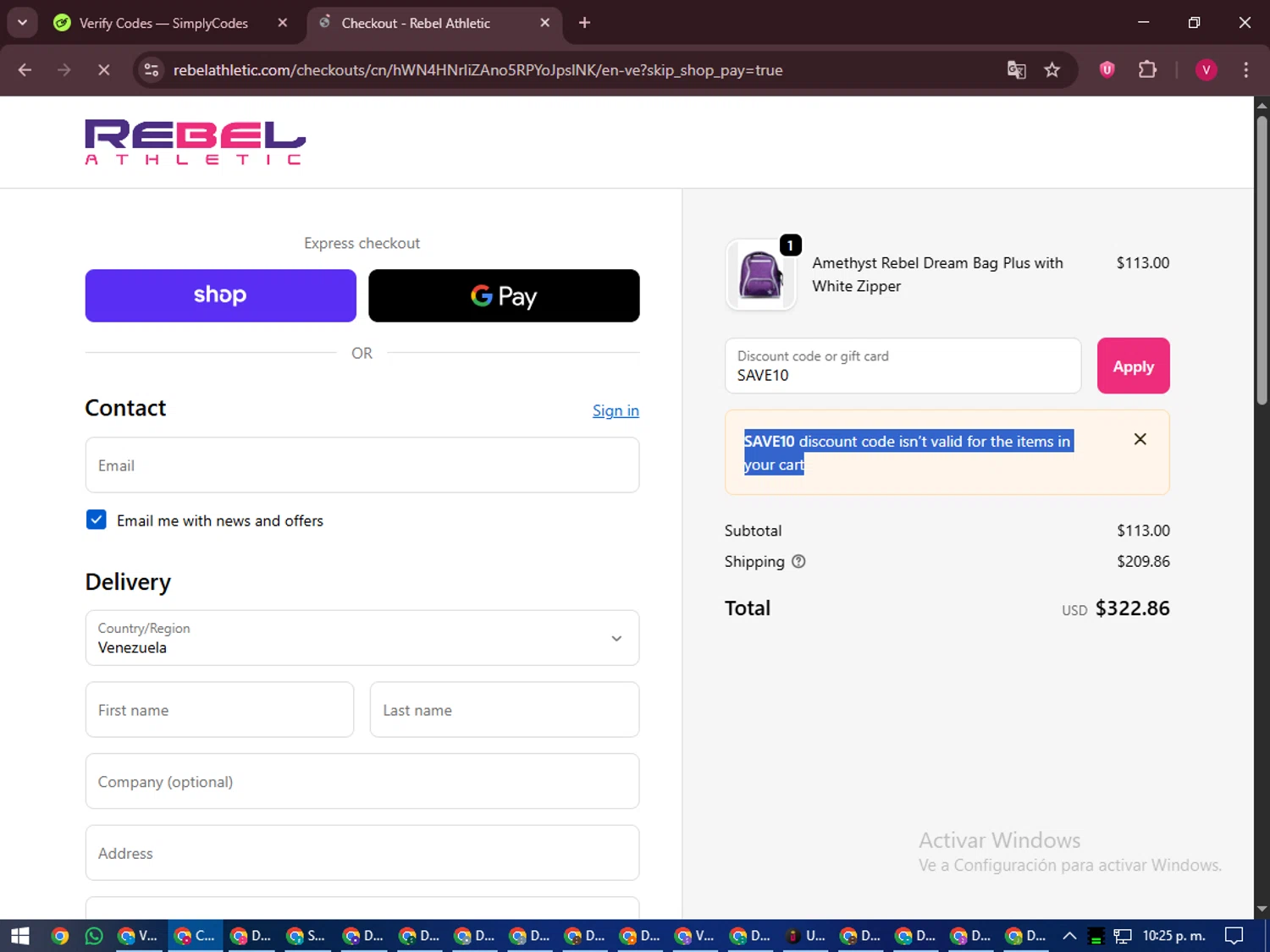Click the highlighted SAVE10 discount error text
The image size is (1270, 952).
click(908, 453)
